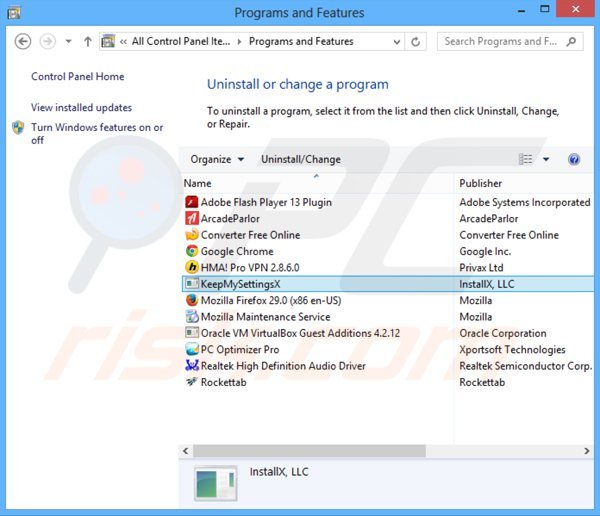Screen dimensions: 600x516
Task: Click the horizontal scrollbar thumb
Action: click(x=309, y=451)
